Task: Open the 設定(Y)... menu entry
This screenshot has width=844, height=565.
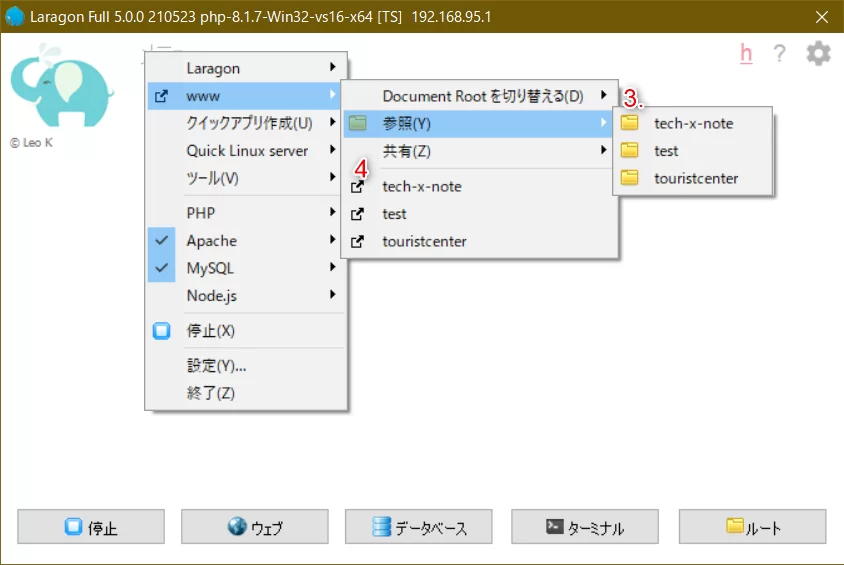Action: [x=246, y=366]
